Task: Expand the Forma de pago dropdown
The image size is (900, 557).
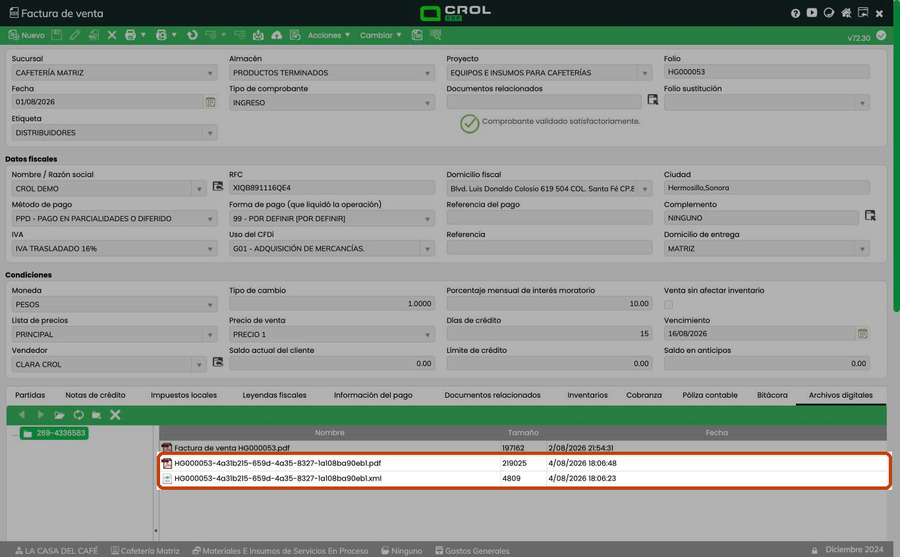Action: tap(427, 219)
